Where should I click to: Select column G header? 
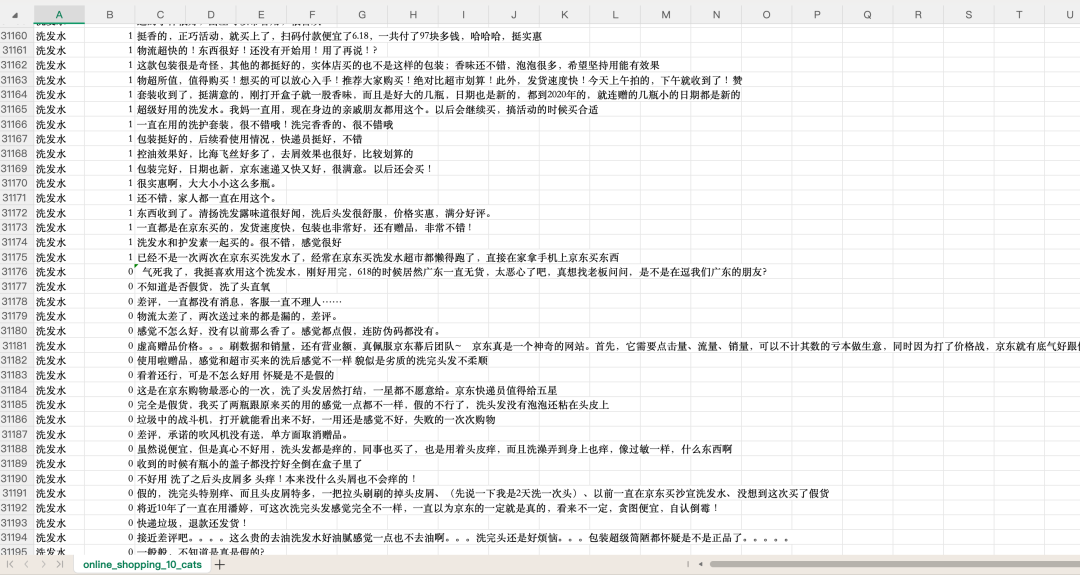[x=362, y=14]
